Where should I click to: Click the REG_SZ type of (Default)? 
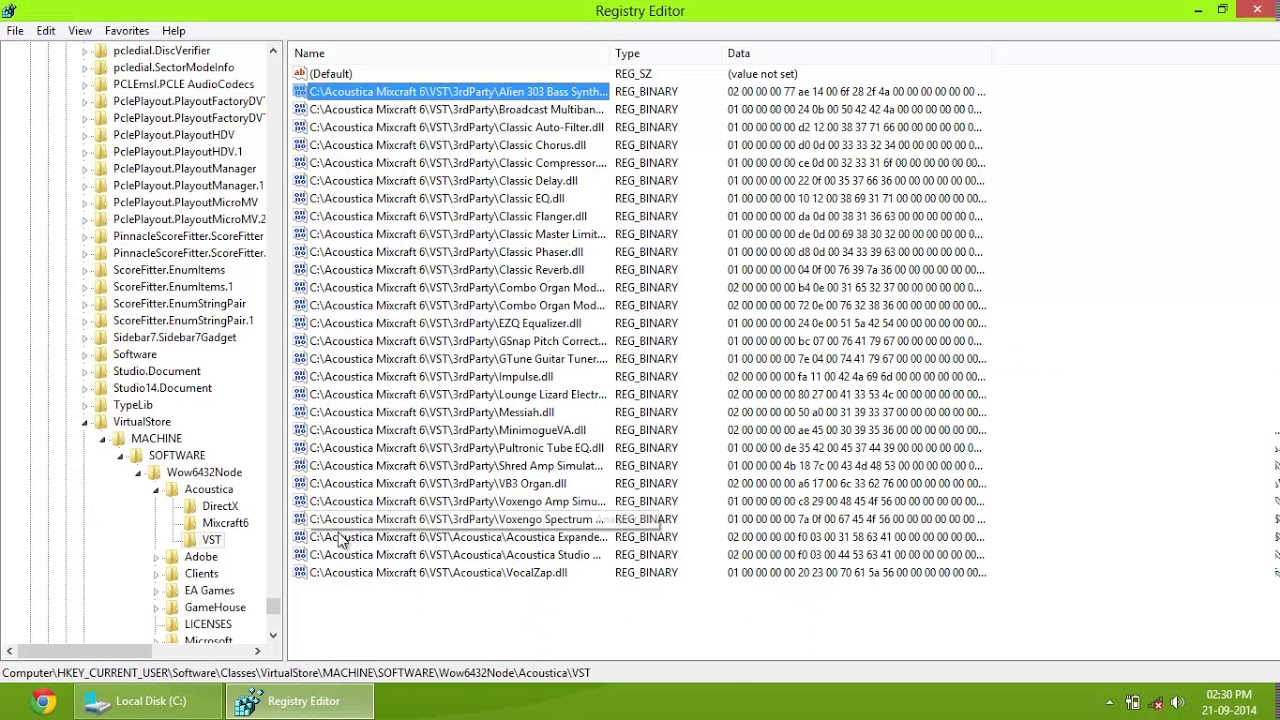click(x=633, y=74)
